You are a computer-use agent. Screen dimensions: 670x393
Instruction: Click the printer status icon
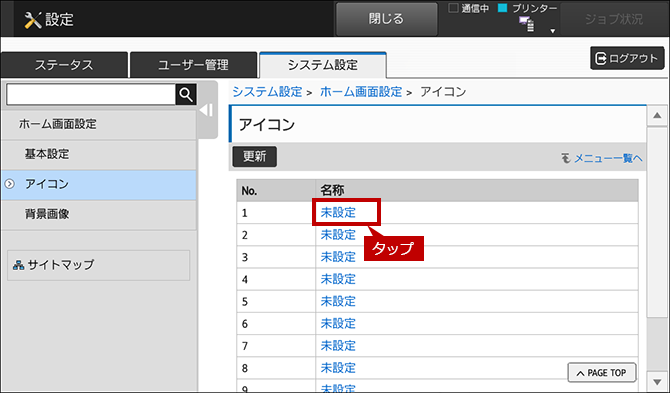[x=526, y=24]
